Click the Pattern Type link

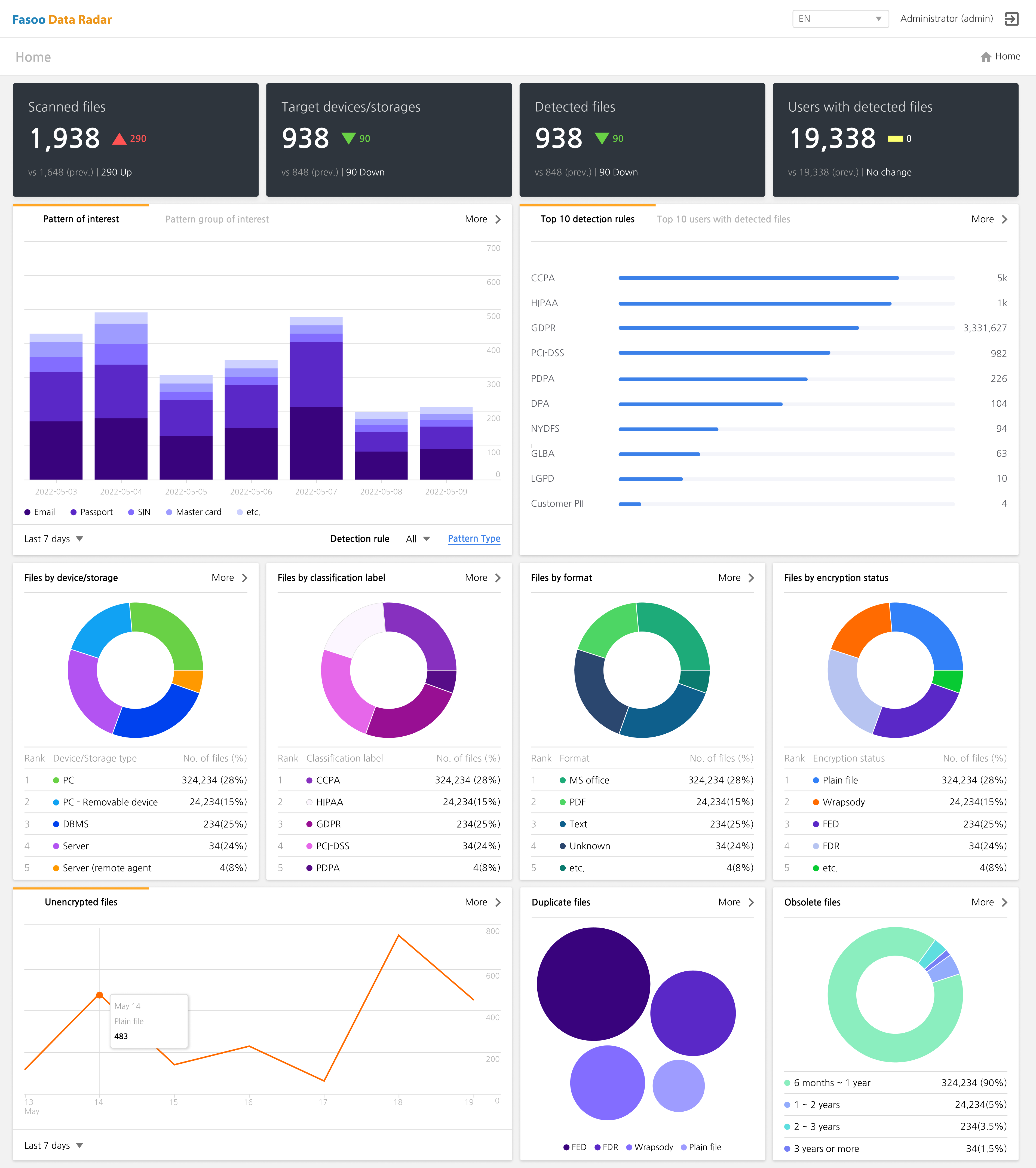[473, 538]
